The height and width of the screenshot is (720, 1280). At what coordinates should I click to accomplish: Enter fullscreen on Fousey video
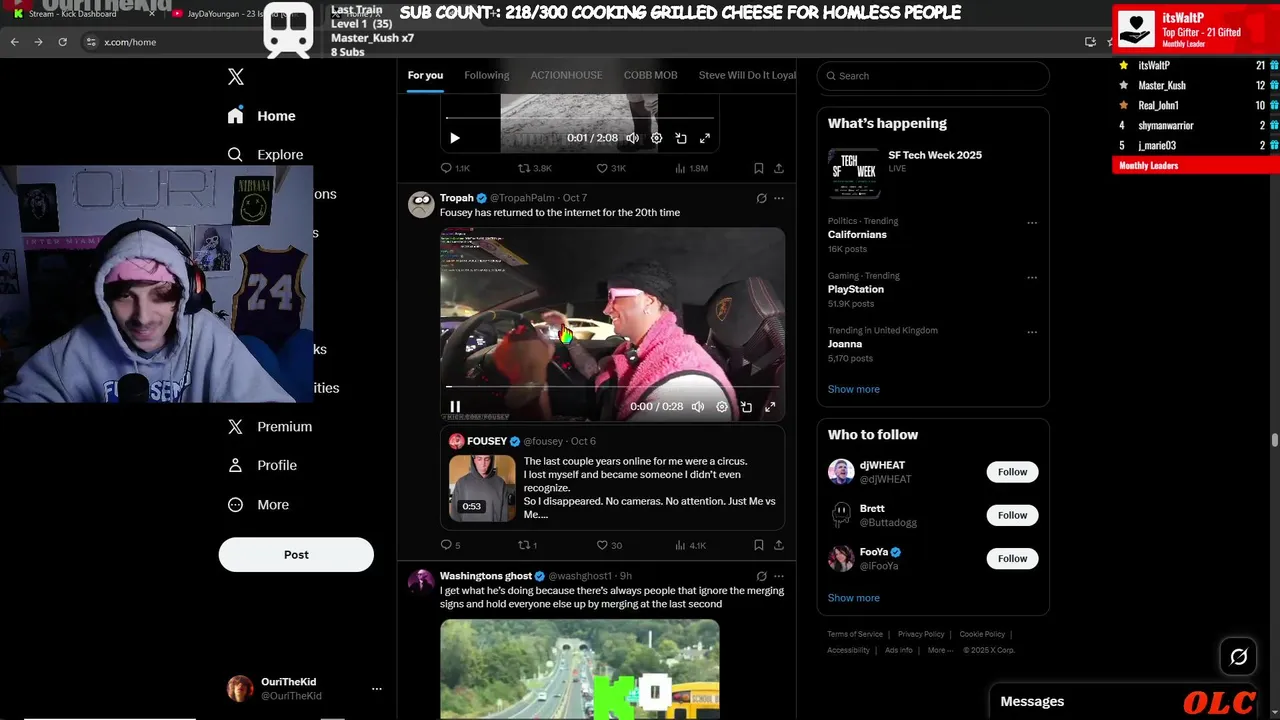pos(770,407)
